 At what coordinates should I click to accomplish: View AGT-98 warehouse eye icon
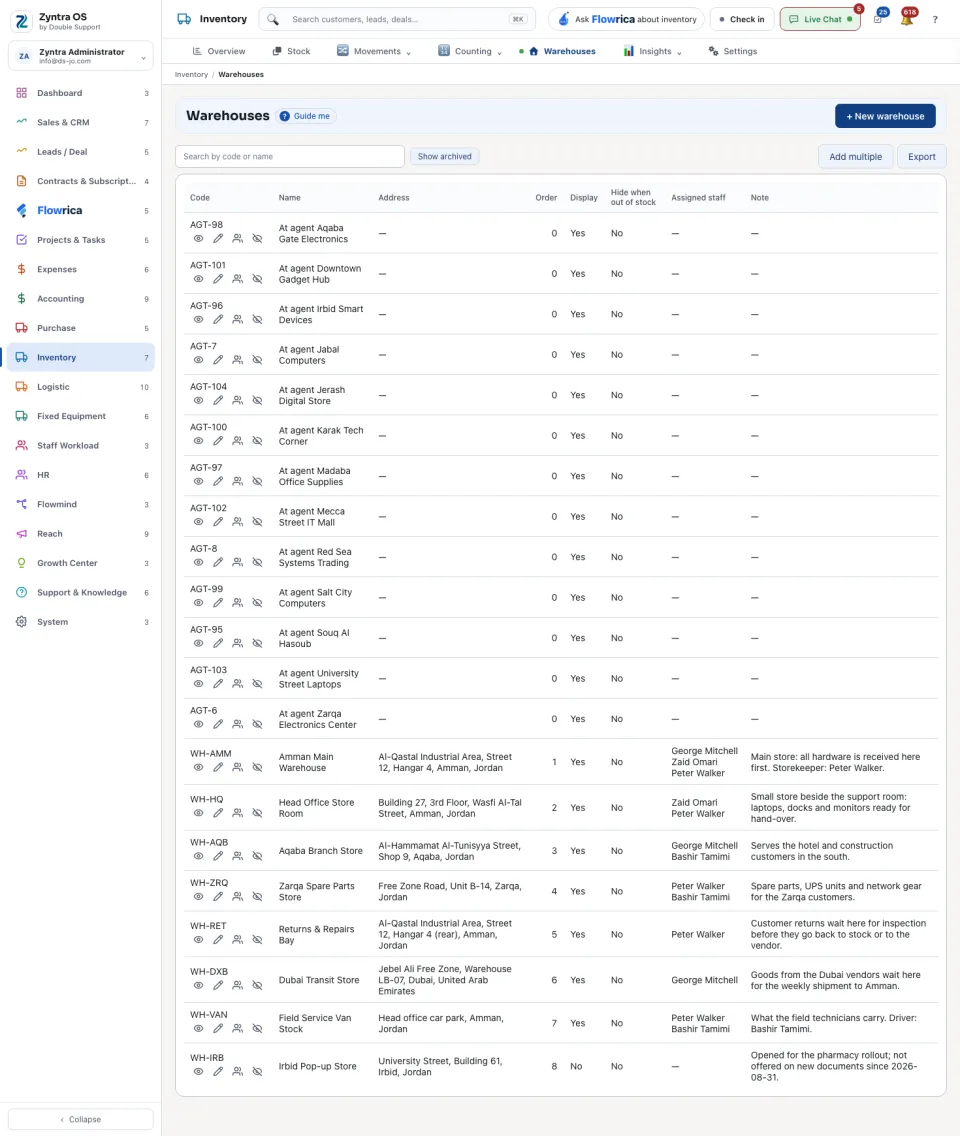coord(199,238)
